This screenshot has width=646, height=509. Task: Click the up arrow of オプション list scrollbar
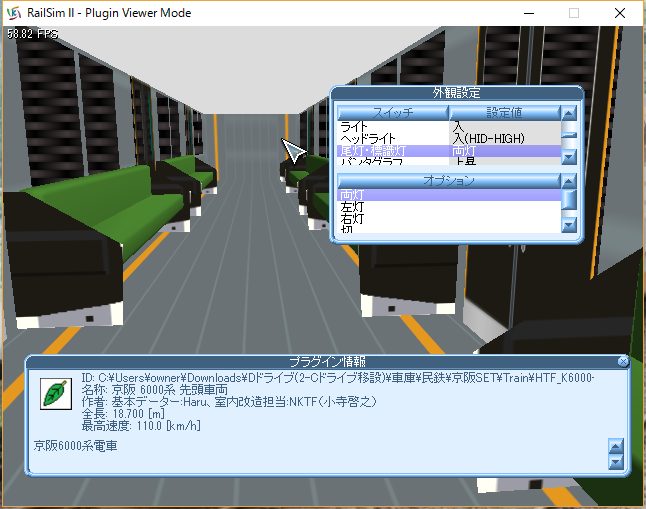click(569, 181)
